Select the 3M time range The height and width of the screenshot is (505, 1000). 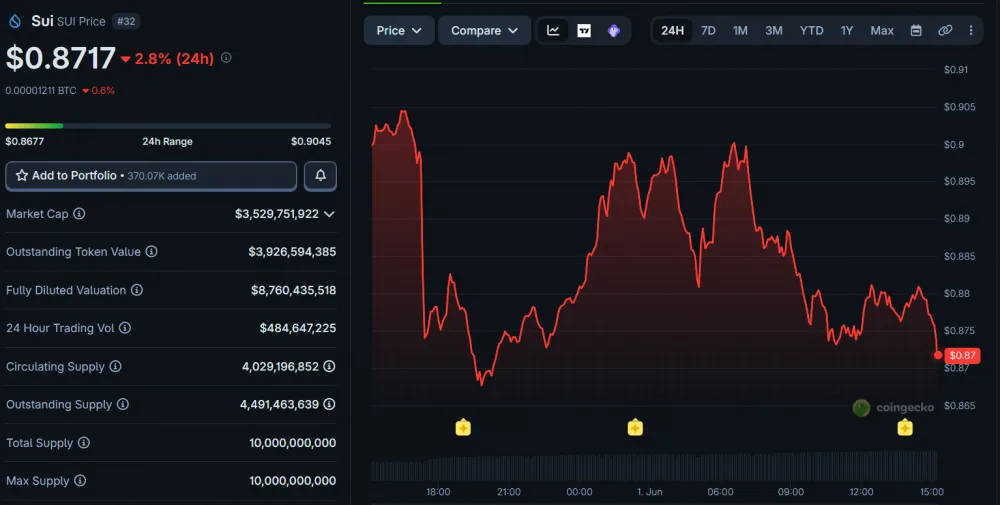[774, 31]
